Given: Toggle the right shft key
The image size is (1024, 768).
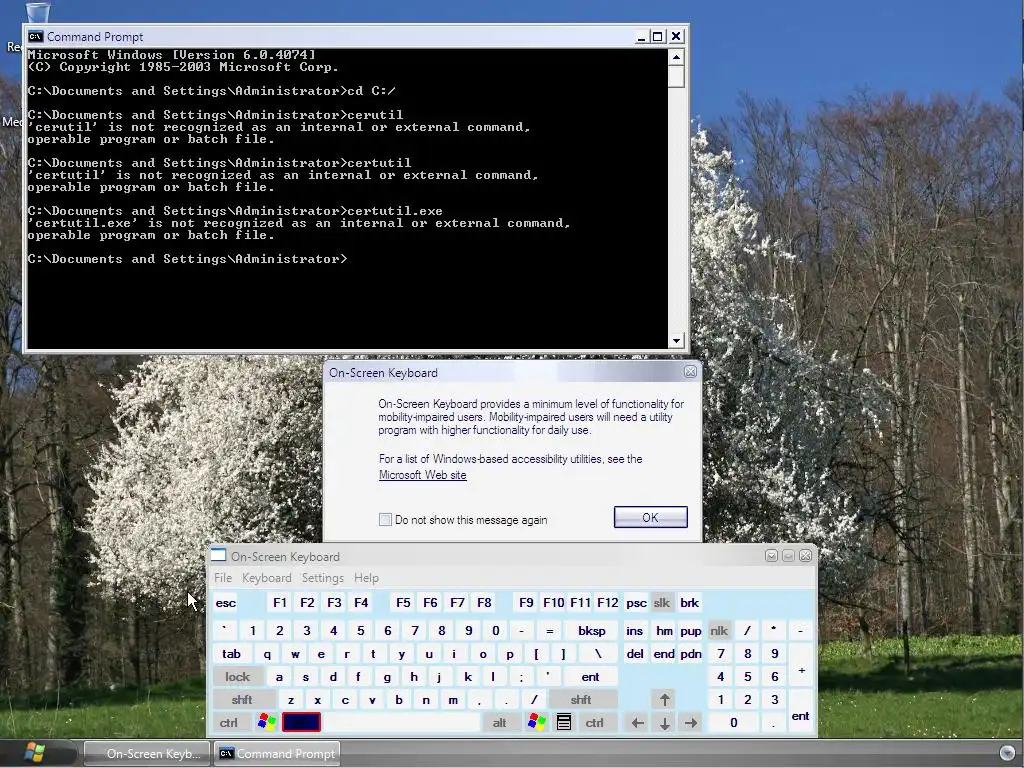Looking at the screenshot, I should coord(581,699).
